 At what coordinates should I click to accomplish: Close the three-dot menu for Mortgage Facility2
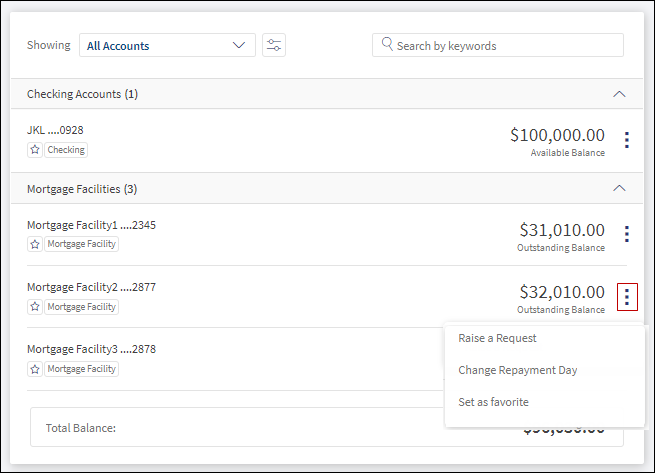[x=627, y=297]
